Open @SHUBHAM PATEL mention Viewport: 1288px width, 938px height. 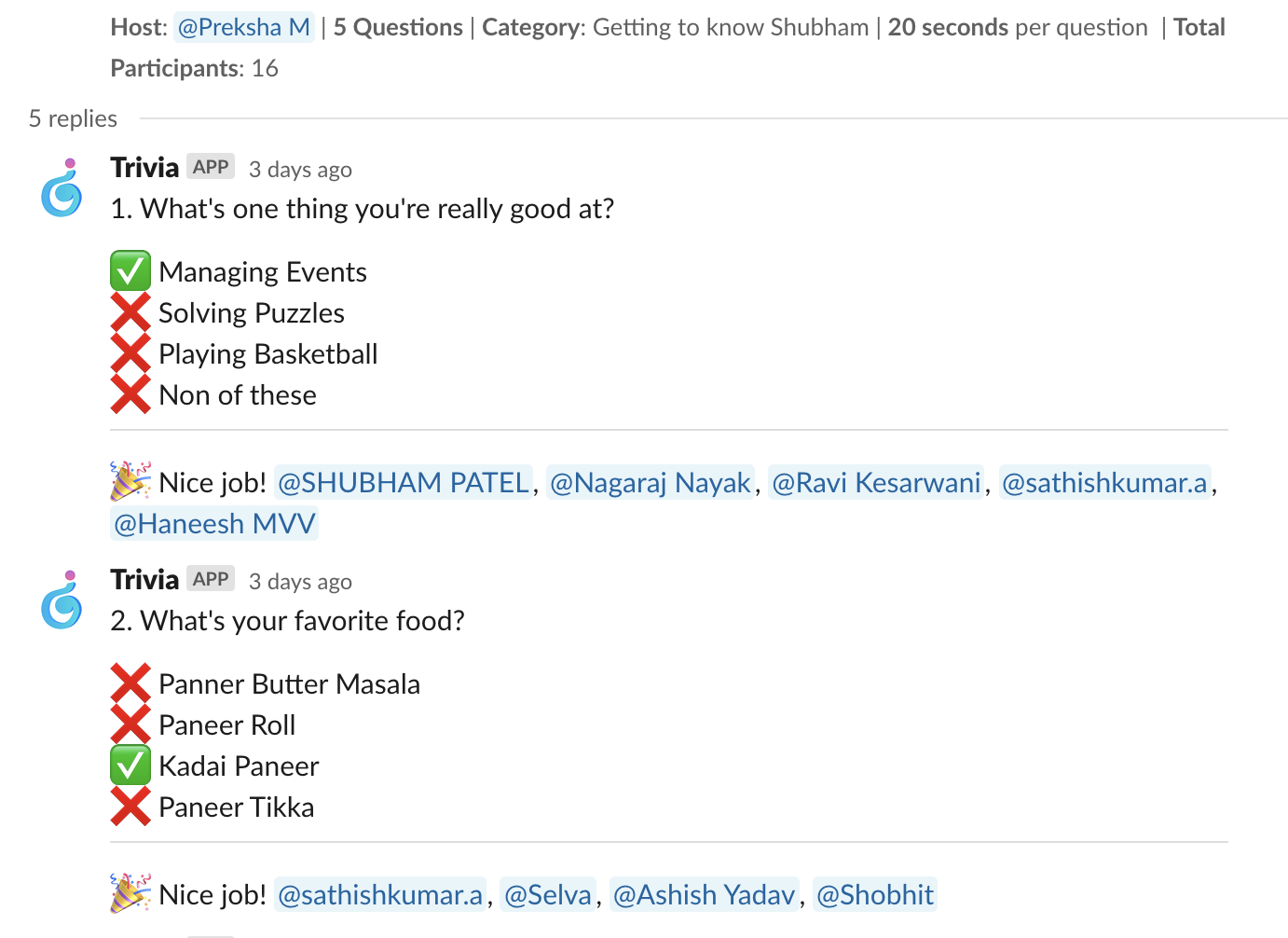point(403,482)
